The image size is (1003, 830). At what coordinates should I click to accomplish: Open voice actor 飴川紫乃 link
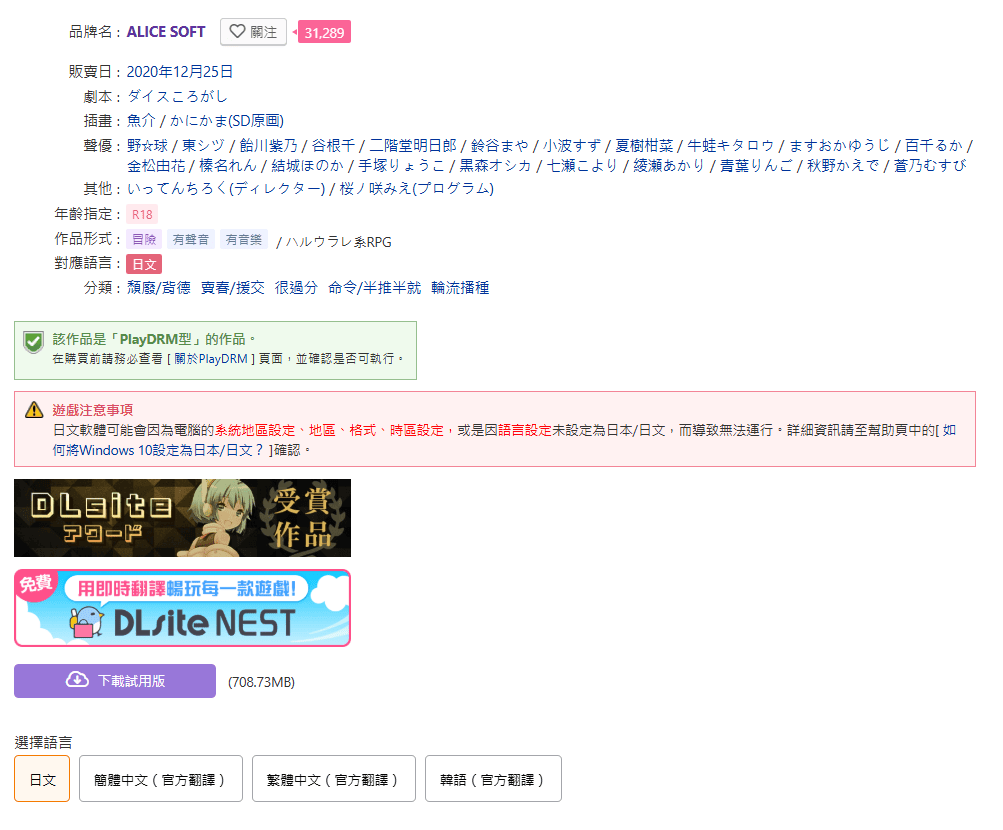tap(269, 146)
